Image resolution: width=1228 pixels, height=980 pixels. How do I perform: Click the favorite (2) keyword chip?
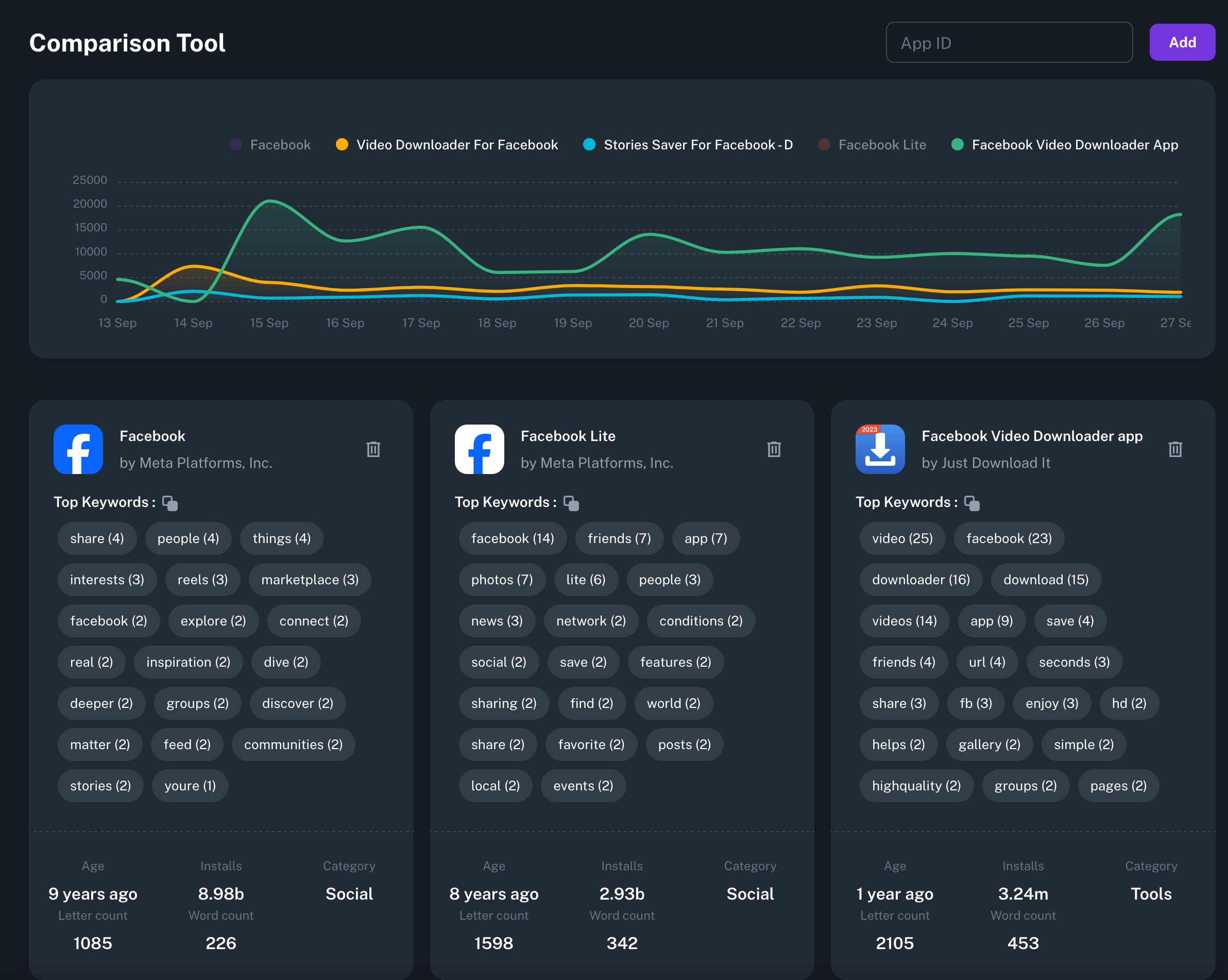591,744
